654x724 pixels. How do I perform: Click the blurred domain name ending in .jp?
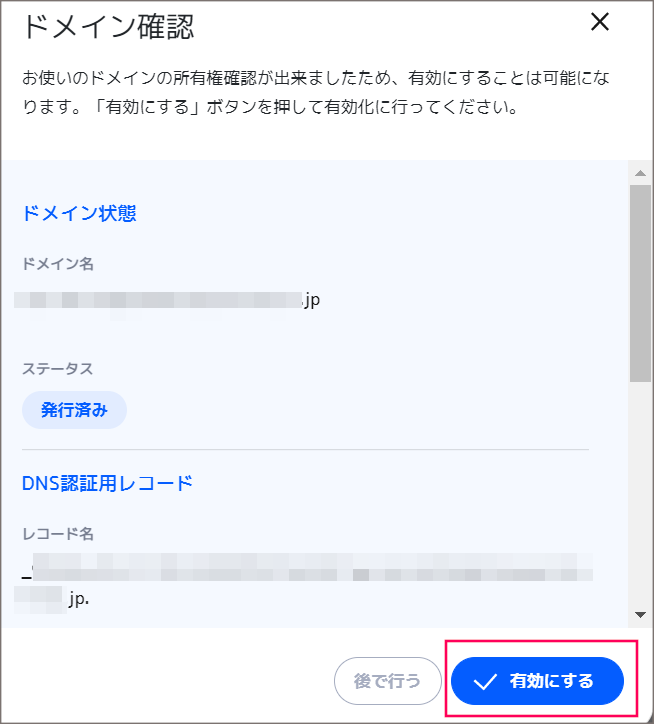tap(167, 300)
